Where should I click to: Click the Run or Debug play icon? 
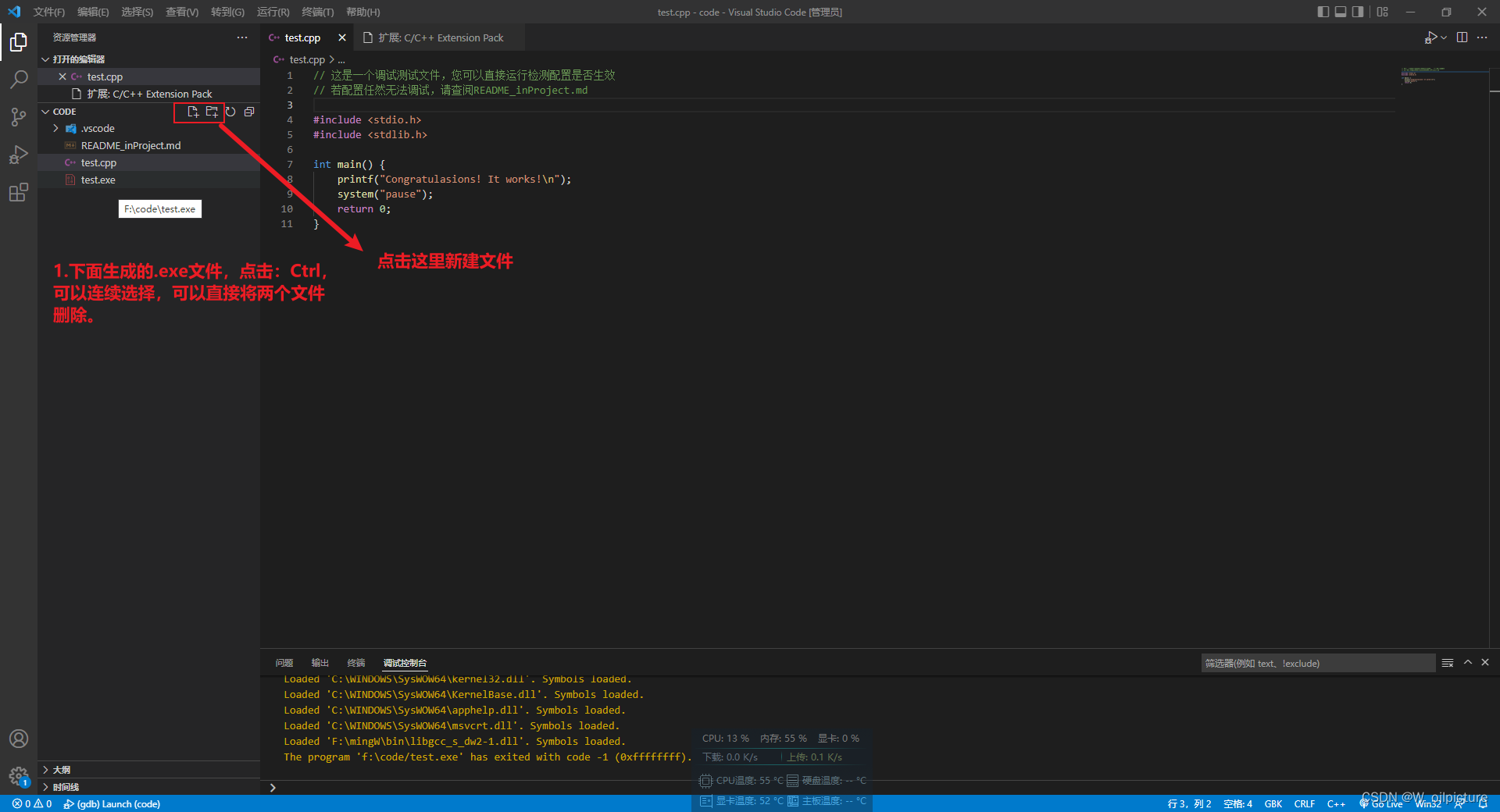tap(1431, 37)
